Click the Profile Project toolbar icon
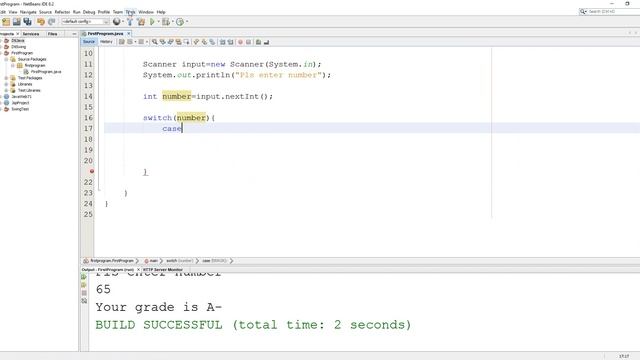 click(180, 22)
